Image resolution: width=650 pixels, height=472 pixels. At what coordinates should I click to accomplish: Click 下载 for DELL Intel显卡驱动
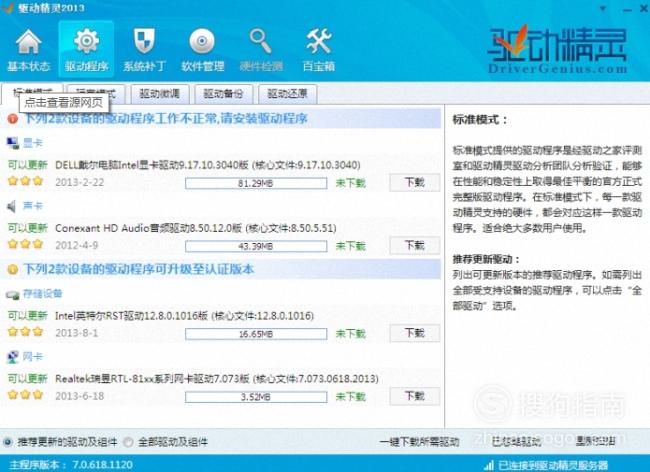click(x=415, y=182)
